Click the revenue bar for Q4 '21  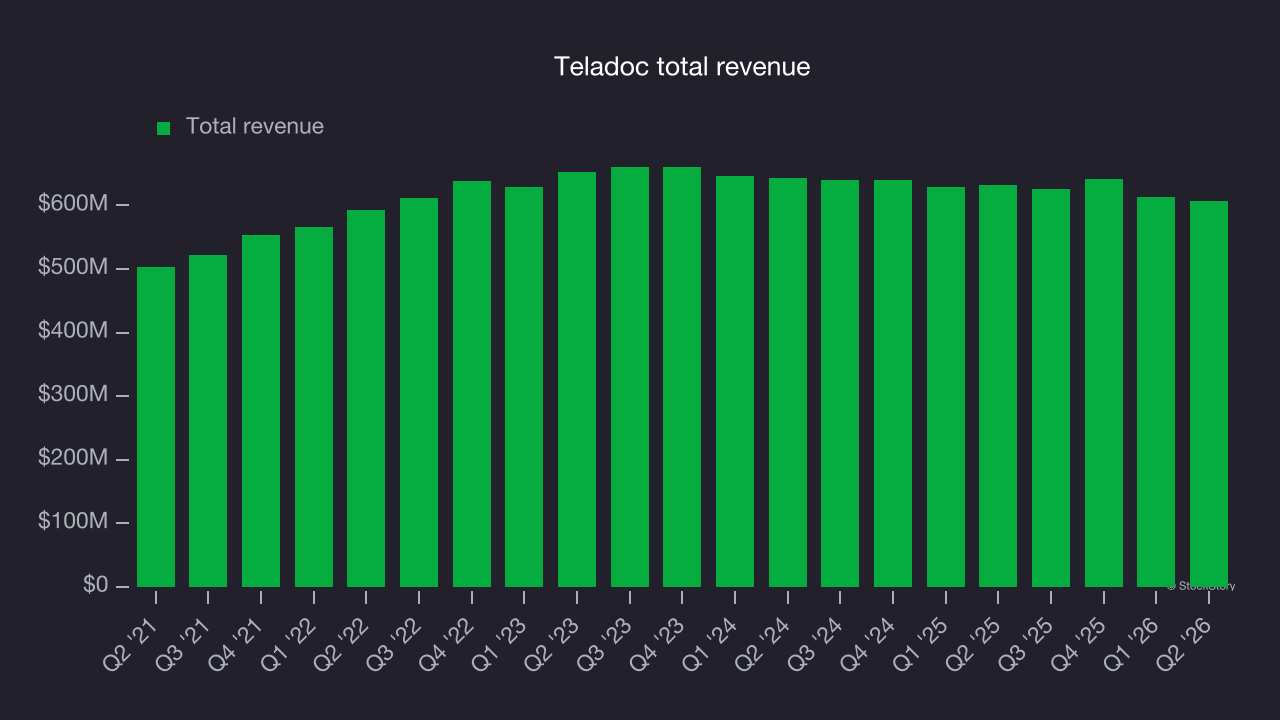tap(261, 411)
